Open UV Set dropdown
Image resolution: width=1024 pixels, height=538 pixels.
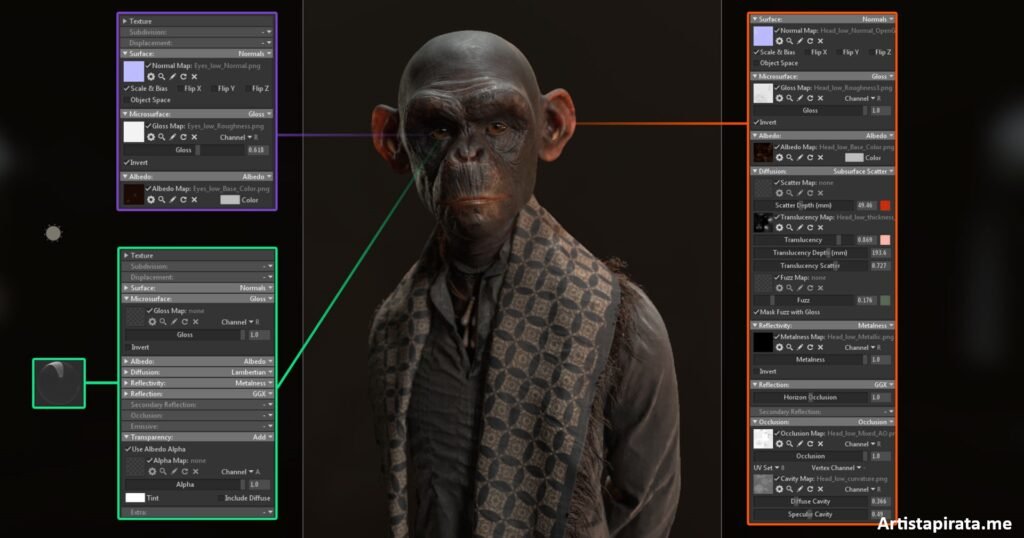pos(769,467)
